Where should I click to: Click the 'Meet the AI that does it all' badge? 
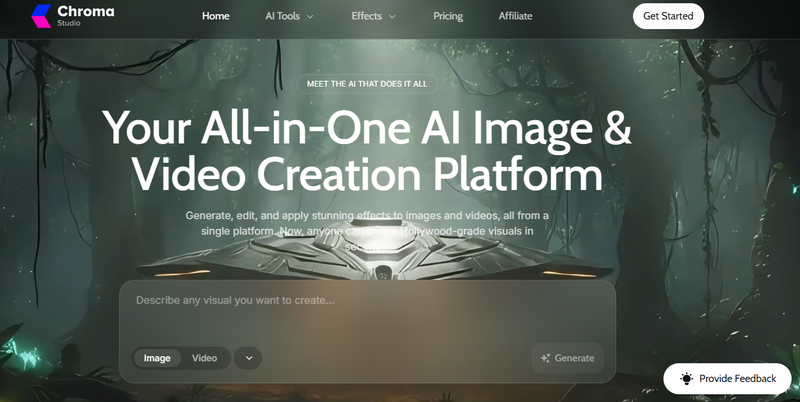[x=367, y=83]
